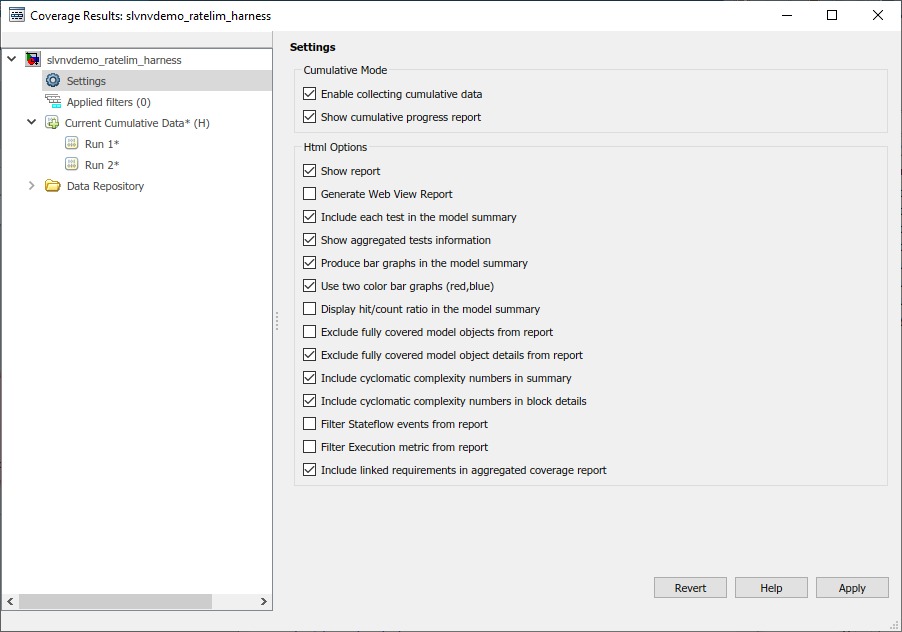This screenshot has width=902, height=632.
Task: Disable Enable collecting cumulative data checkbox
Action: [309, 94]
